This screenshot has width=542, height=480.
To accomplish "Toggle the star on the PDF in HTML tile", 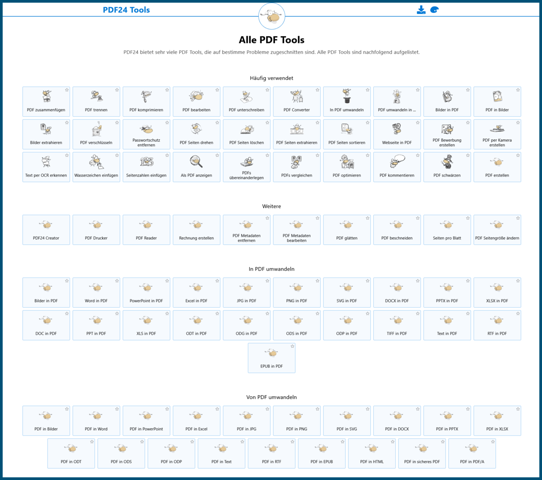I will point(392,442).
